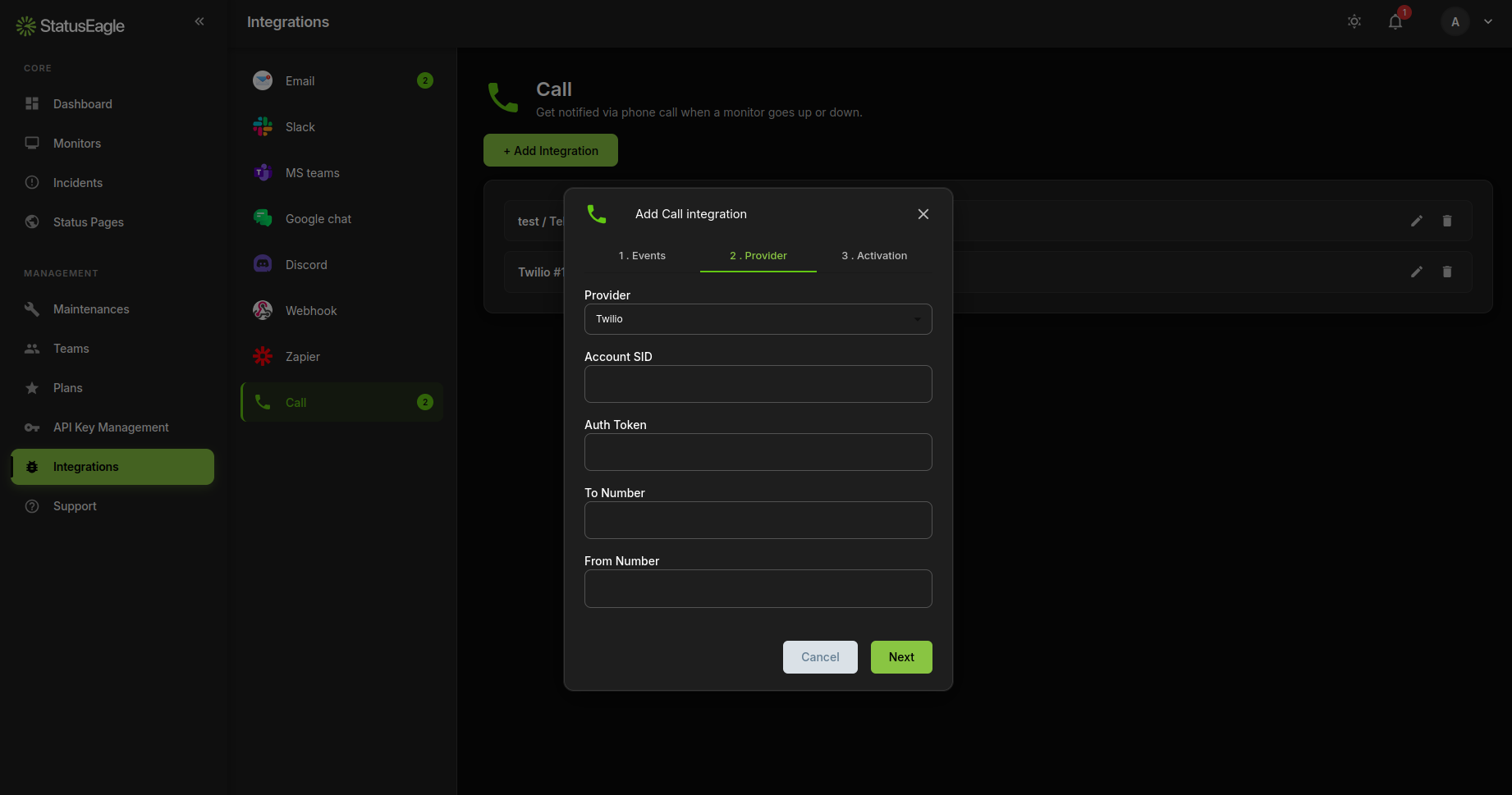The height and width of the screenshot is (795, 1512).
Task: Click the Email count badge
Action: tap(425, 80)
